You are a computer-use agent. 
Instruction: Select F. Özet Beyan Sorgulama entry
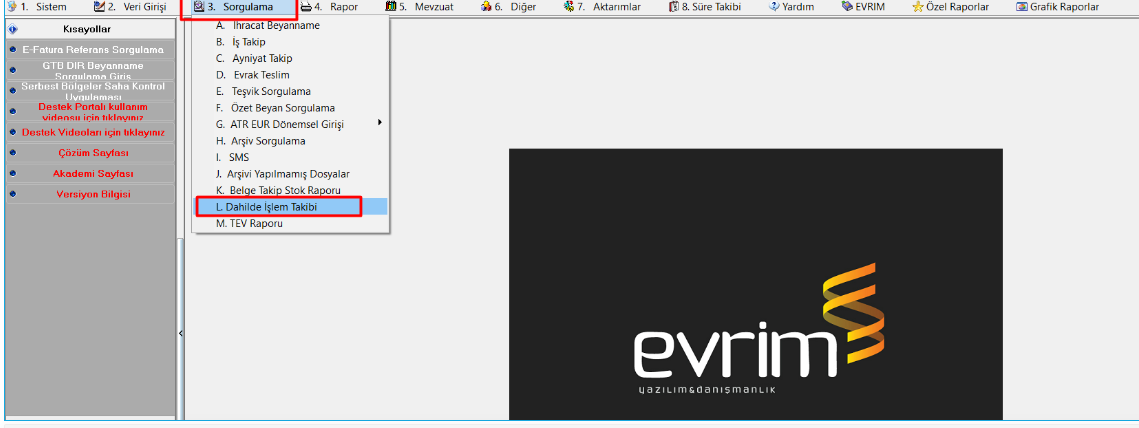(x=291, y=108)
